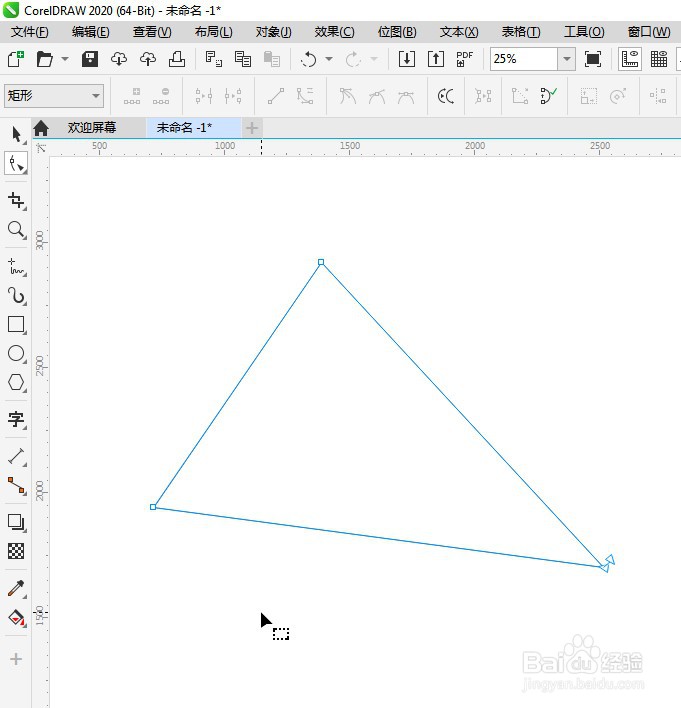Click the cloud upload icon
Screen dimensions: 681x708
coord(148,59)
